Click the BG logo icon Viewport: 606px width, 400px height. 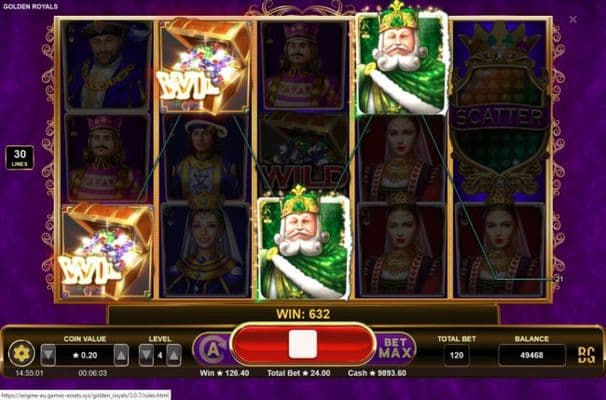tap(586, 355)
